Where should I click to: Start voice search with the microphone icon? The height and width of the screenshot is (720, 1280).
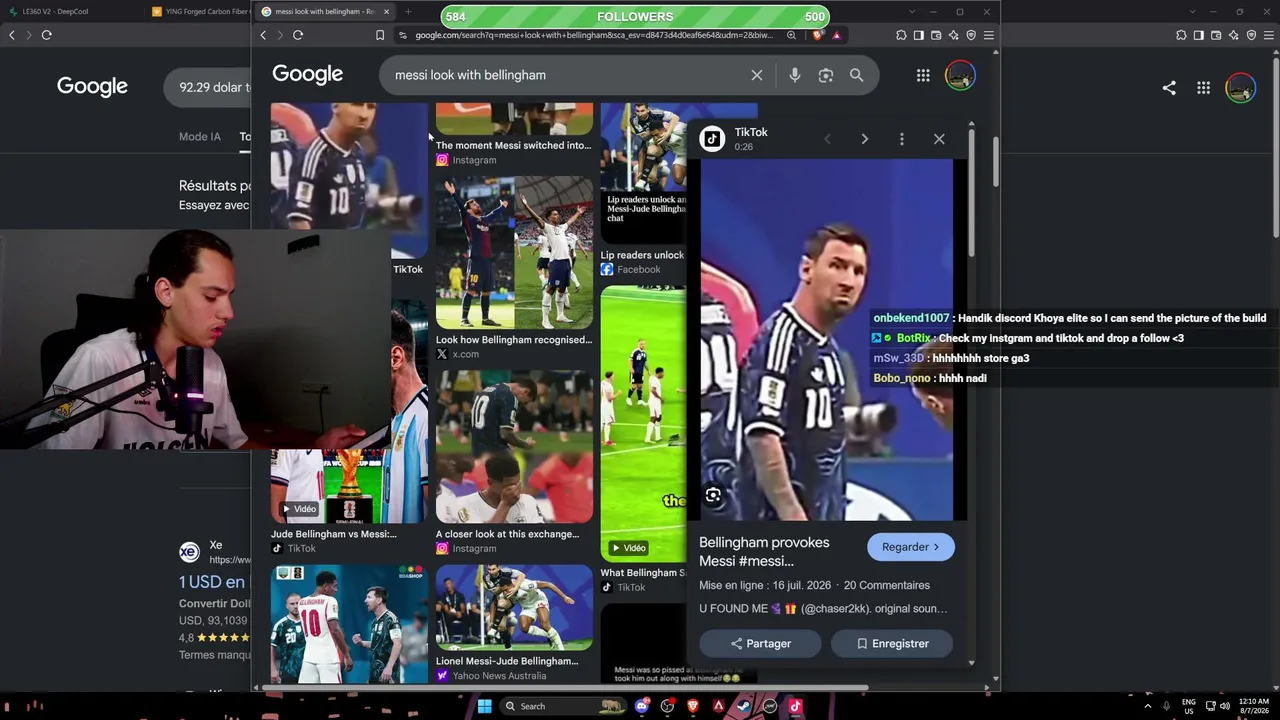tap(794, 75)
